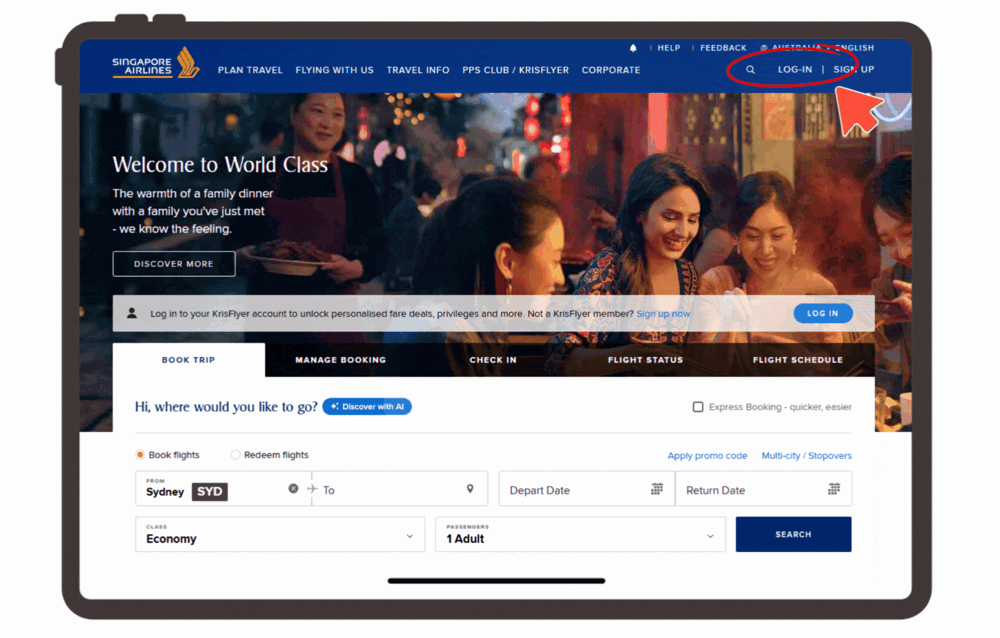Click the blue LOG IN banner button
1000x638 pixels.
(823, 313)
